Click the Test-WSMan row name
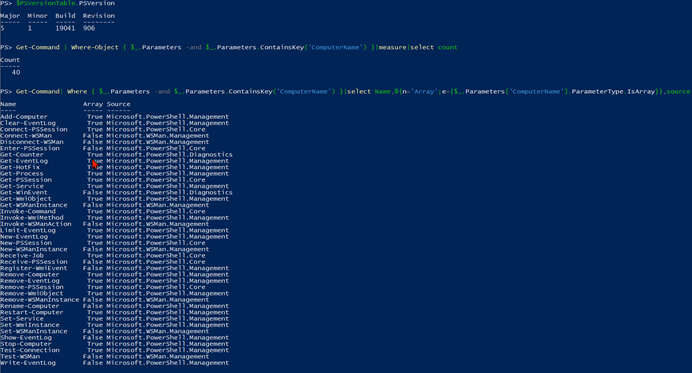This screenshot has width=692, height=373. coord(20,356)
